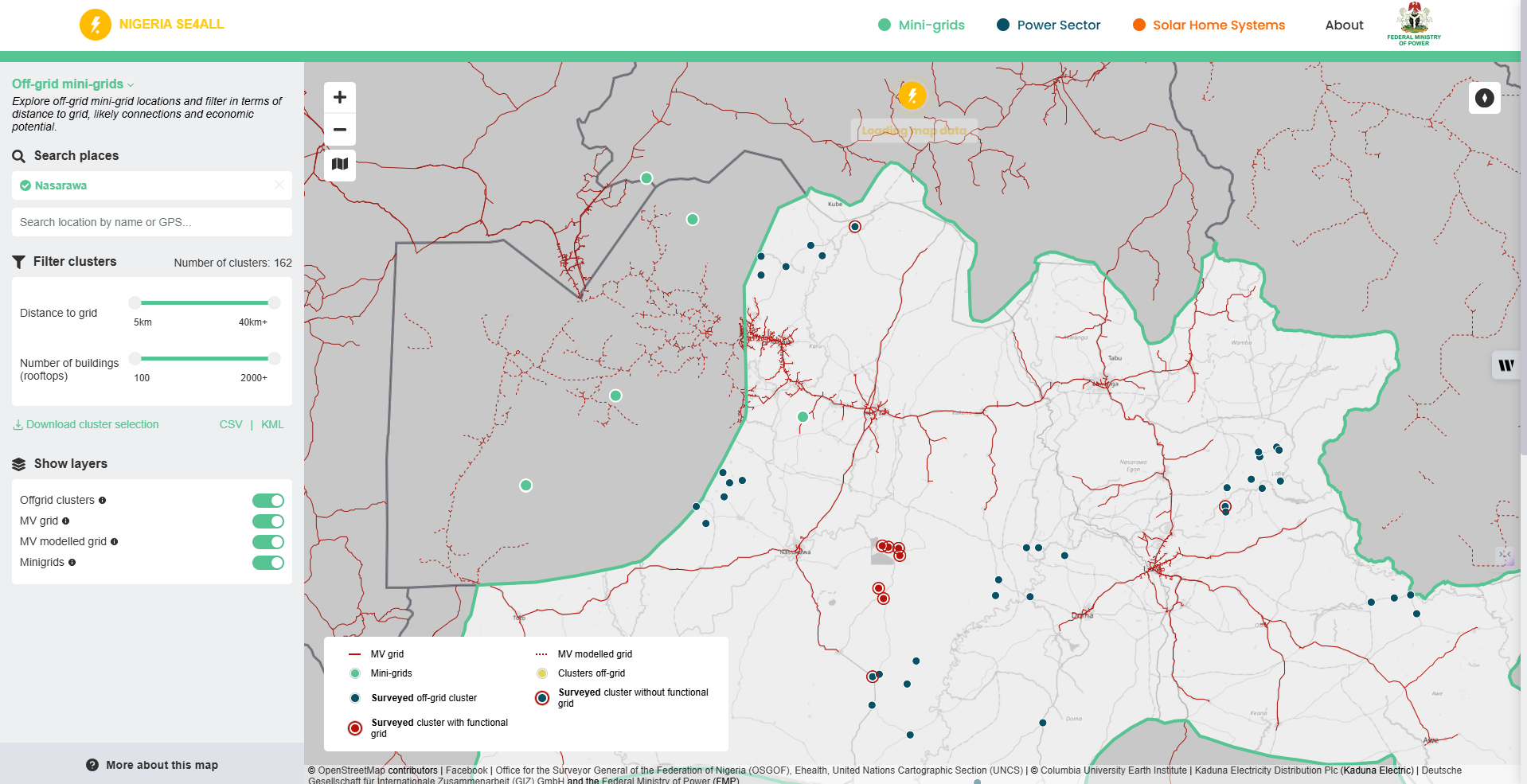Turn off the Minigrids layer
This screenshot has height=784, width=1527.
pos(268,563)
